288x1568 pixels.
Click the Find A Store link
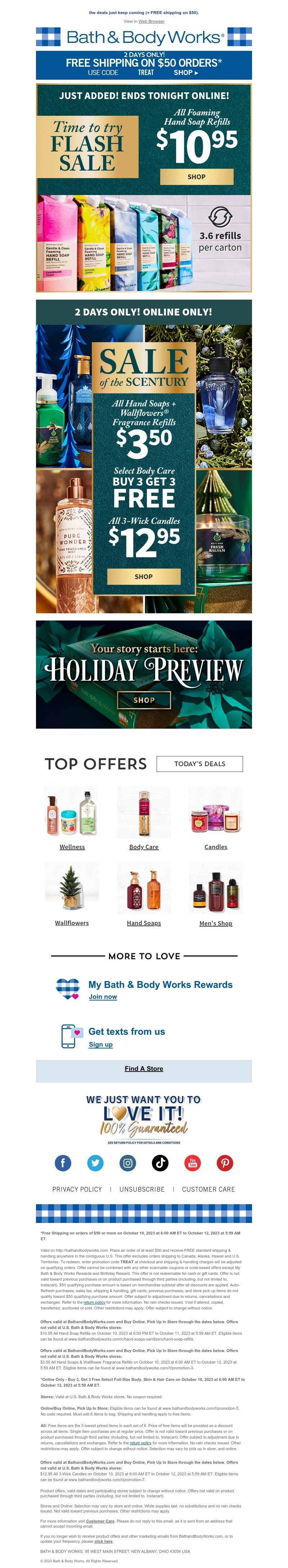pos(144,1068)
